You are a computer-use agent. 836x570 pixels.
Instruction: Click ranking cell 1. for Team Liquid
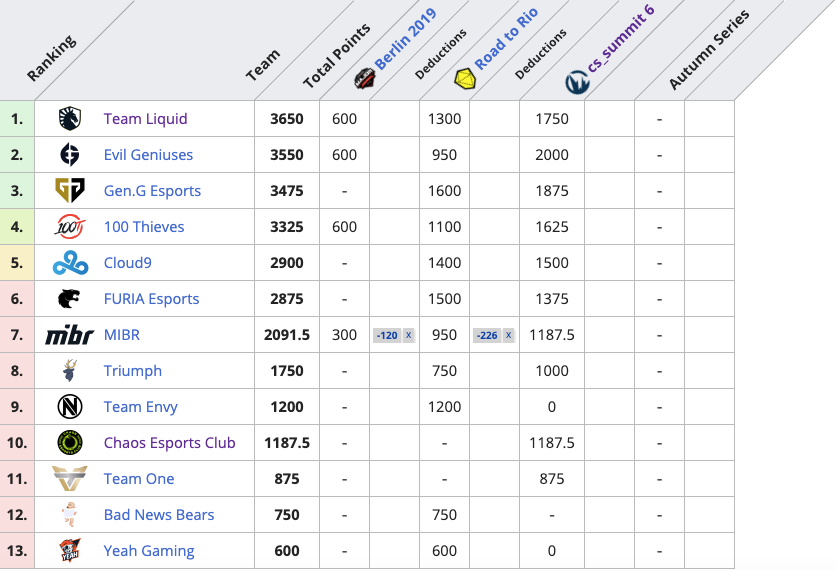point(17,118)
